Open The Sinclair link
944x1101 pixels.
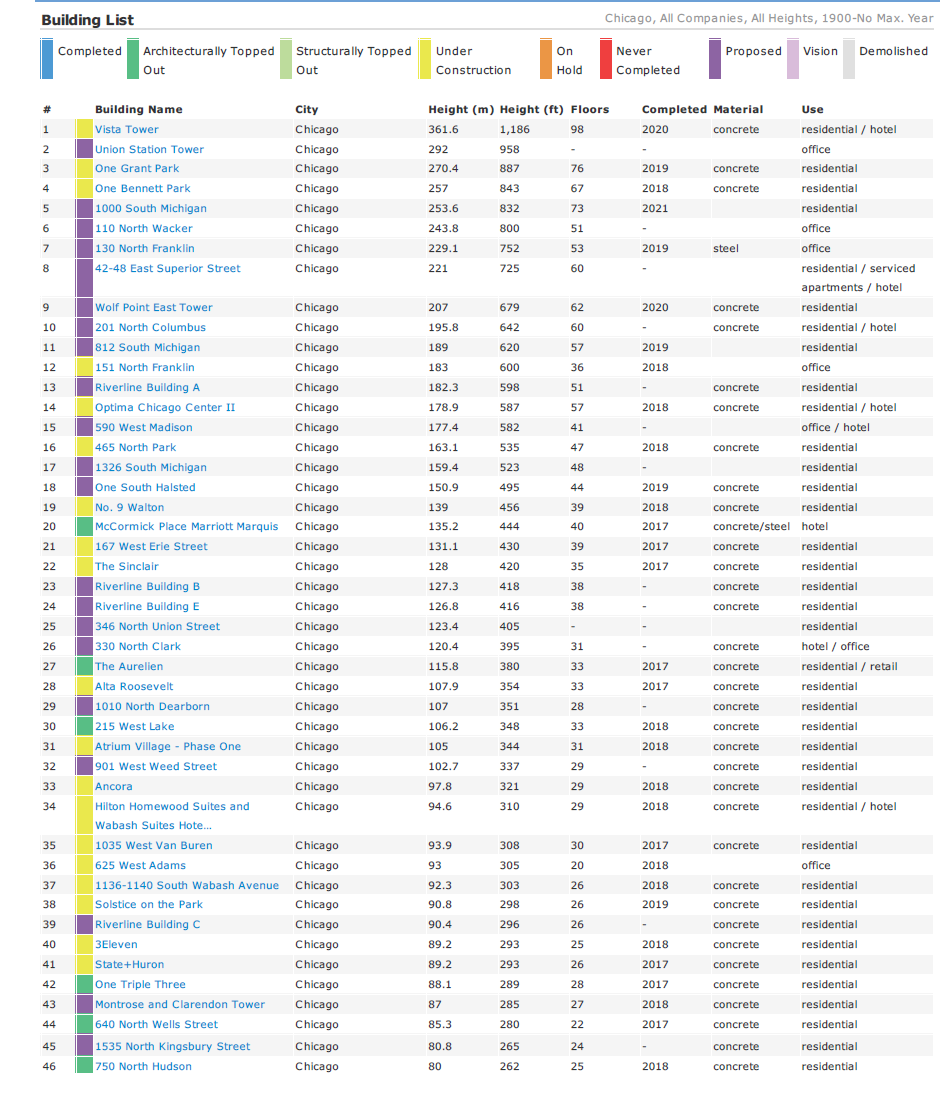pos(126,567)
